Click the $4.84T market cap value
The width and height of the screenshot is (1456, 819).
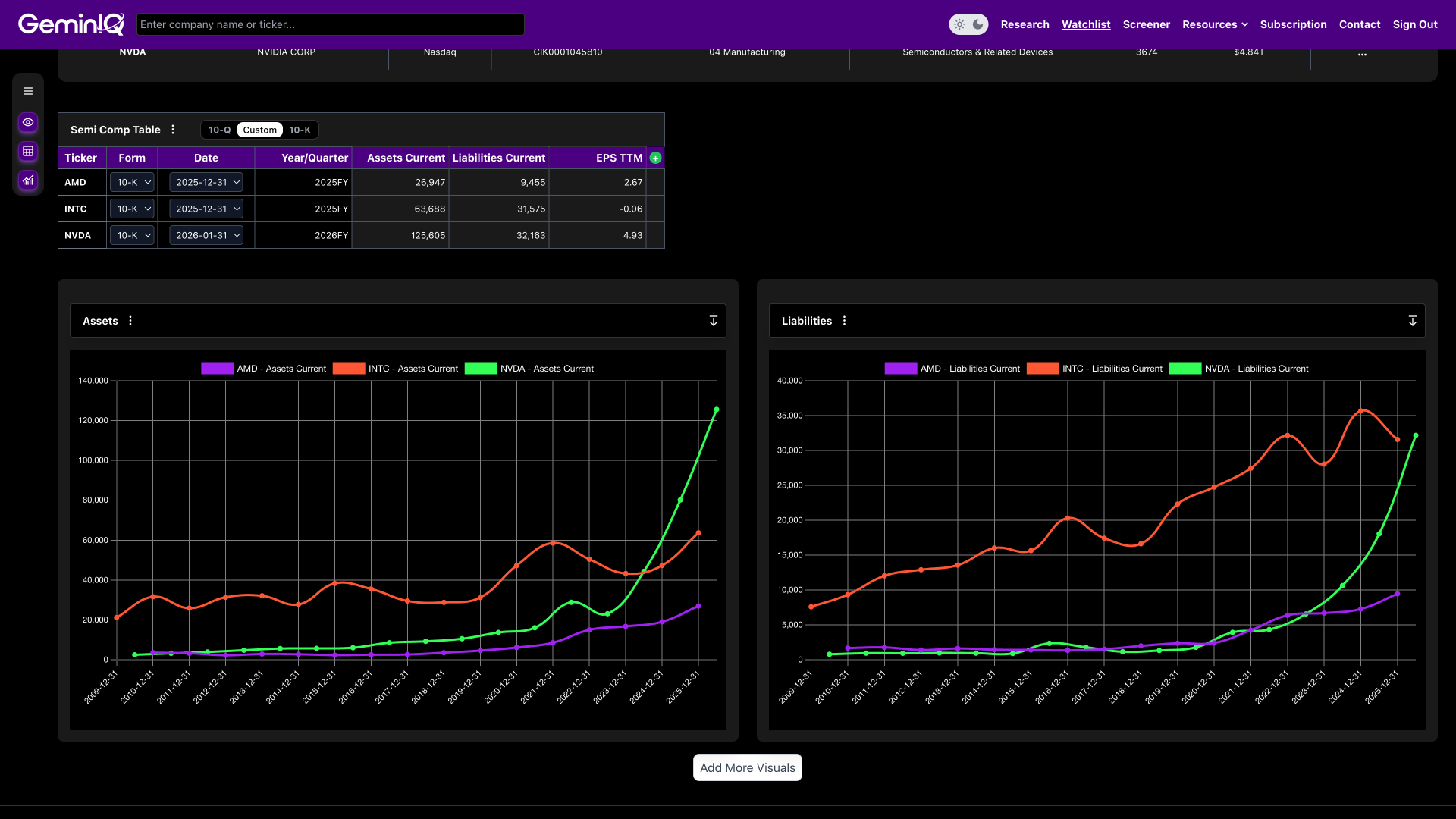[x=1249, y=52]
